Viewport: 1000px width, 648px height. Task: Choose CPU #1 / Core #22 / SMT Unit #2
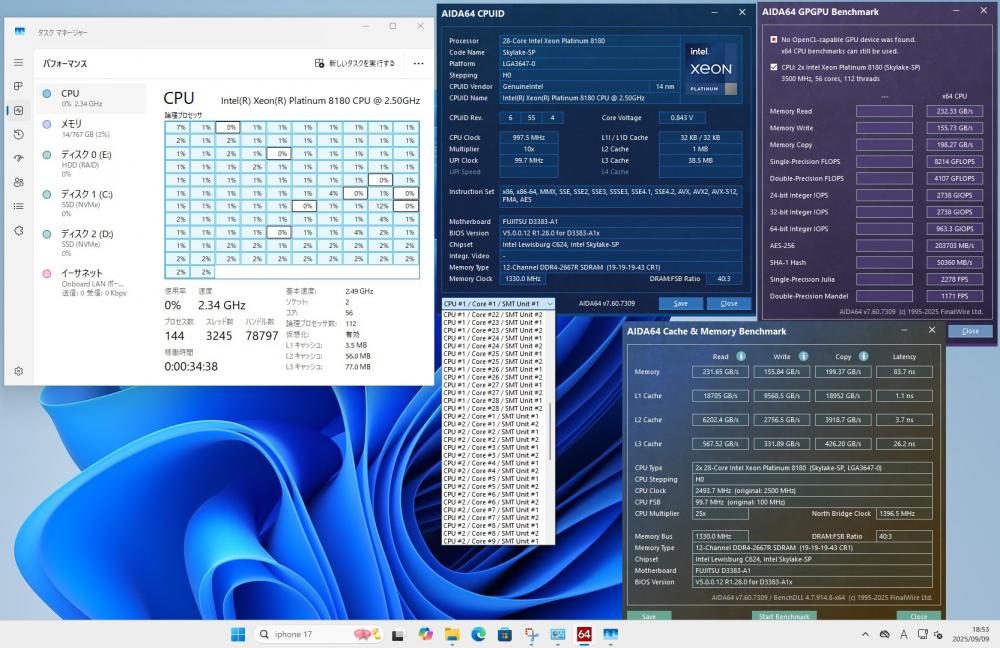493,315
